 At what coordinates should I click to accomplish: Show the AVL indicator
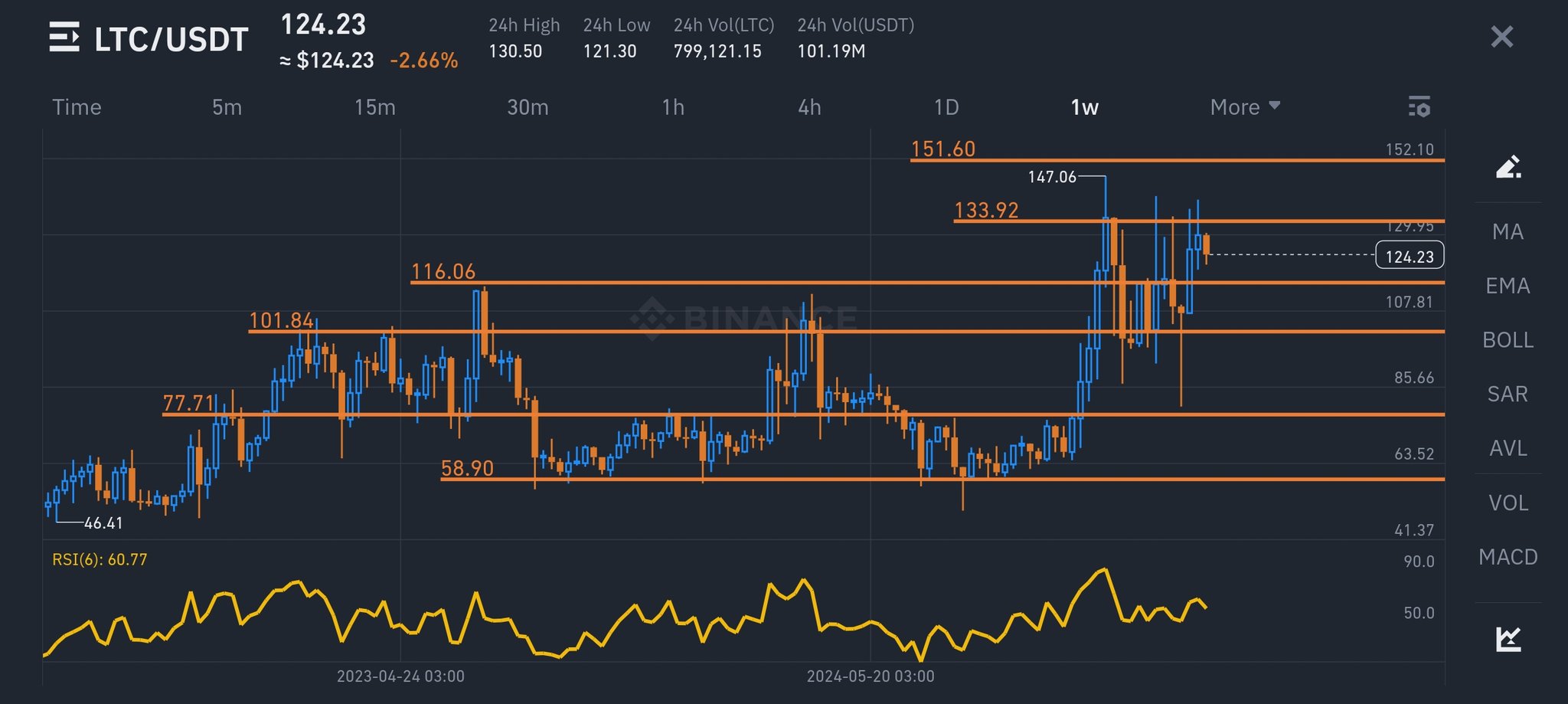point(1508,448)
